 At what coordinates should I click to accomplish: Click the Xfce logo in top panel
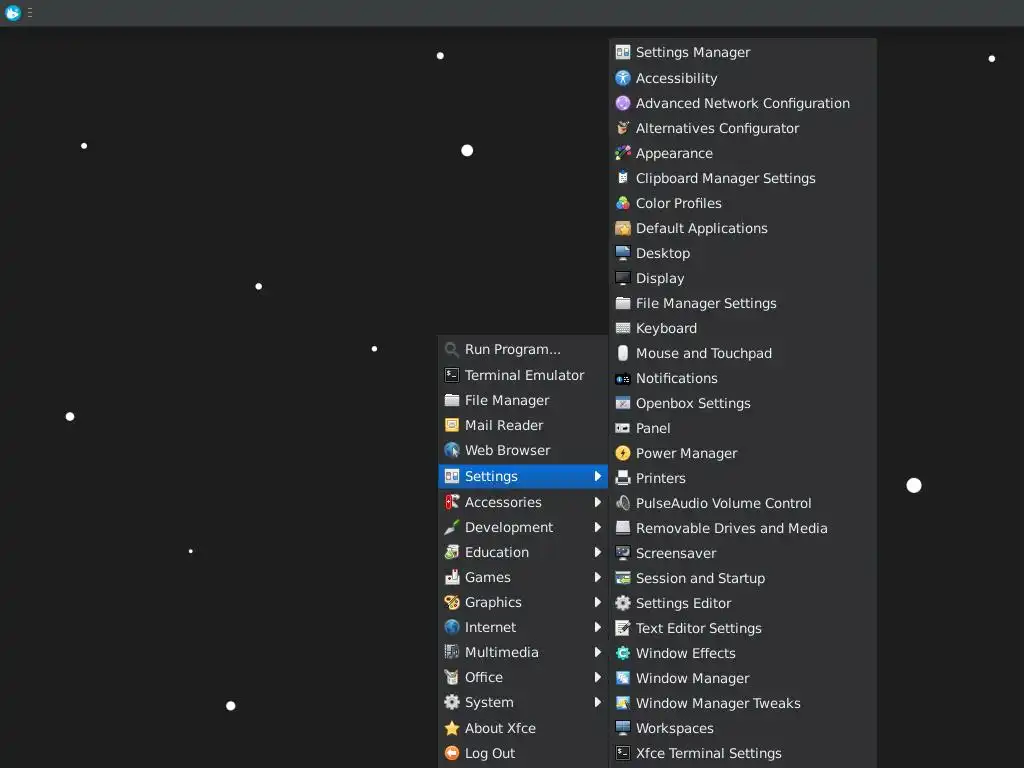coord(12,12)
